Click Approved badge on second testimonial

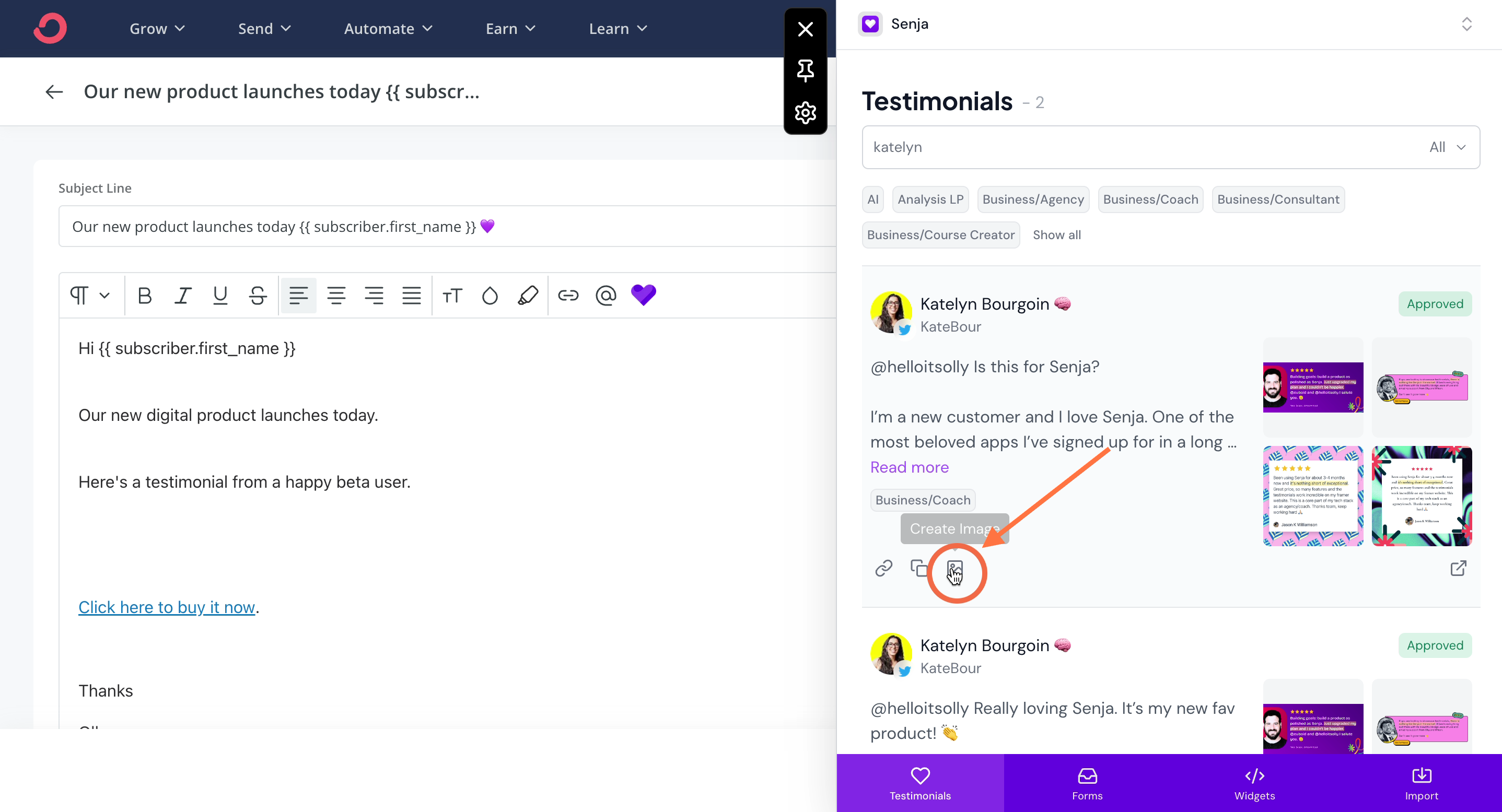[x=1435, y=645]
